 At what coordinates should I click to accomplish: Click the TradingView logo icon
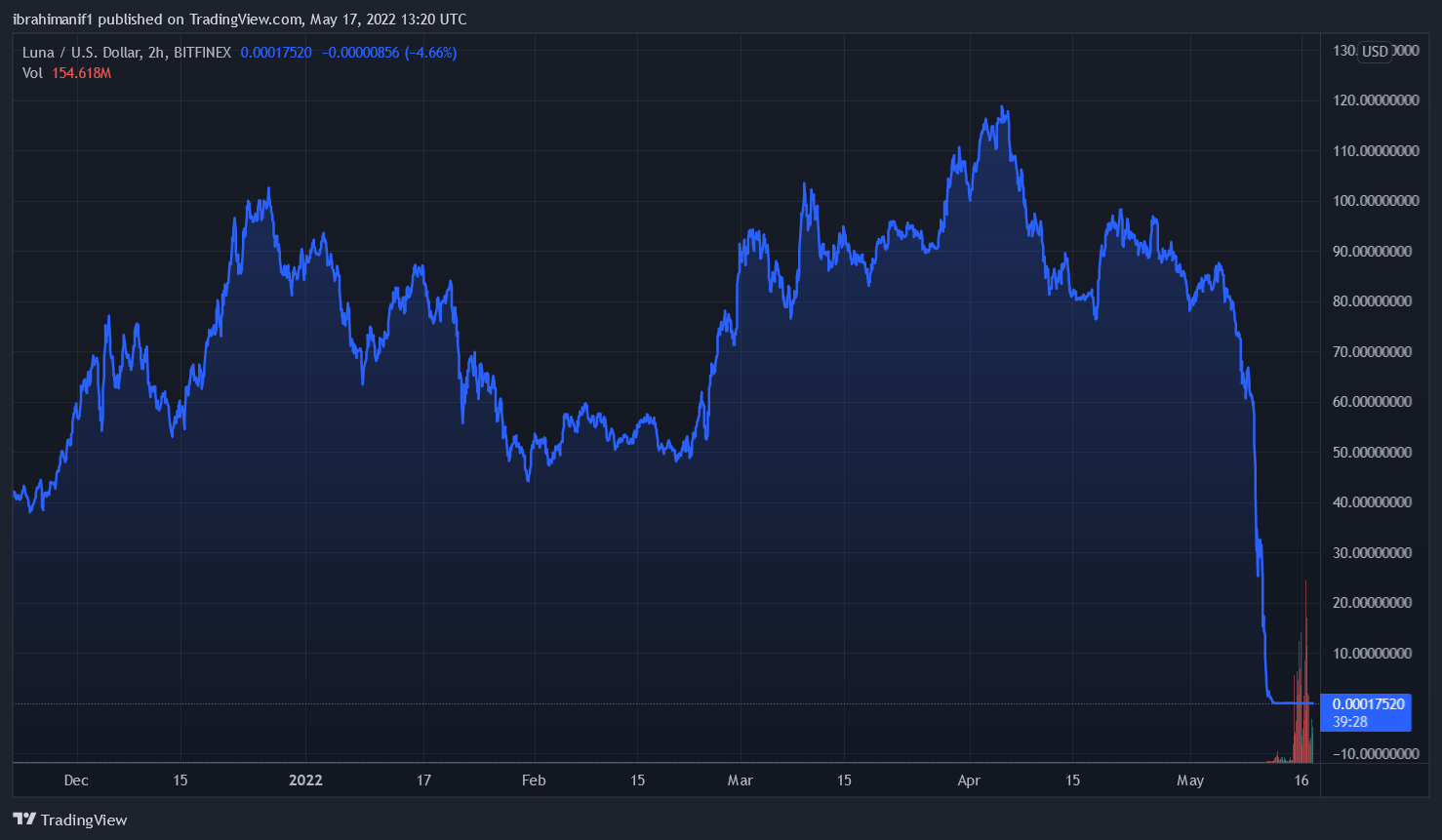point(24,820)
